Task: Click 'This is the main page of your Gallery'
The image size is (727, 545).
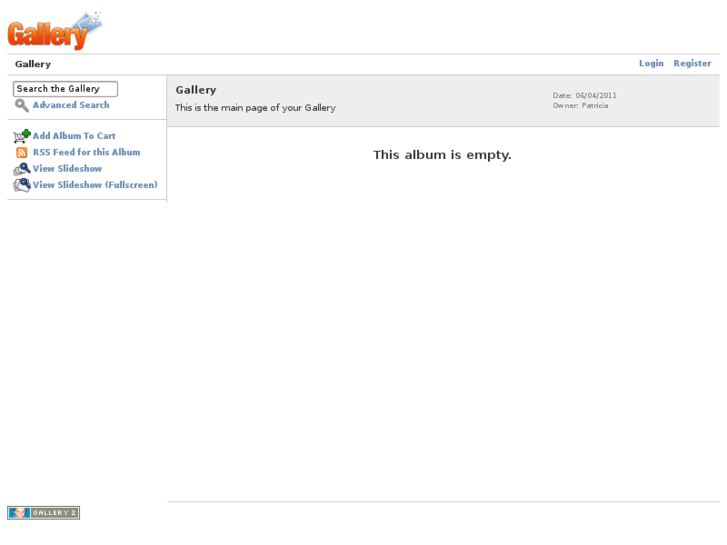Action: 255,108
